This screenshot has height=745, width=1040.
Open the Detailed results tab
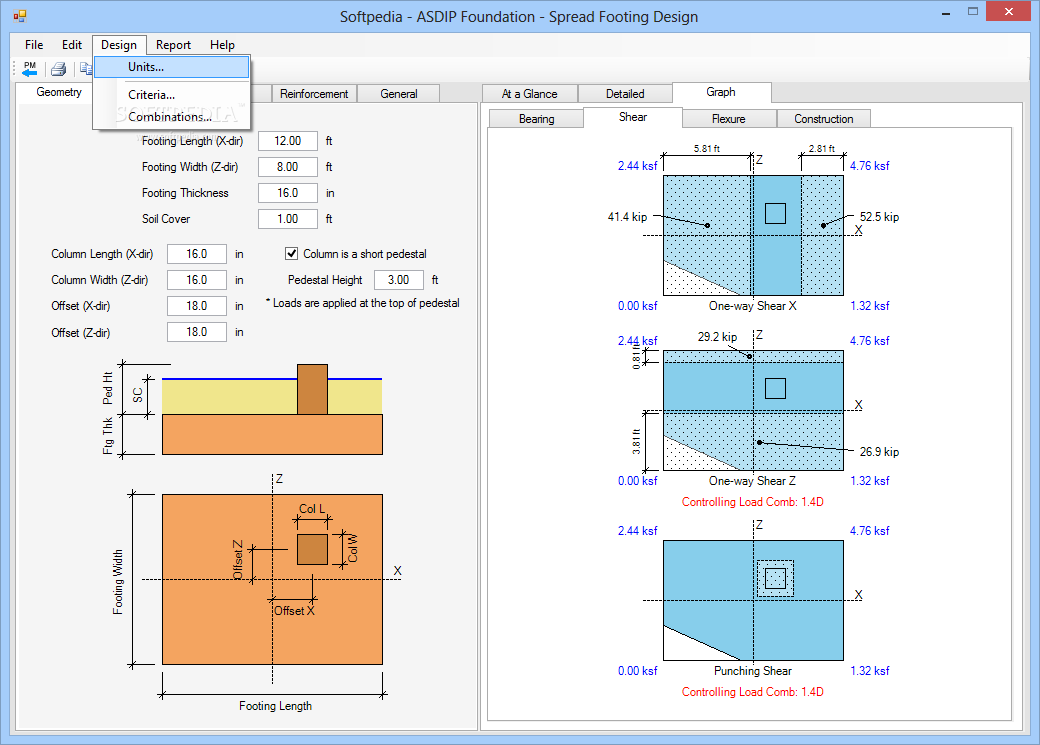pyautogui.click(x=625, y=94)
